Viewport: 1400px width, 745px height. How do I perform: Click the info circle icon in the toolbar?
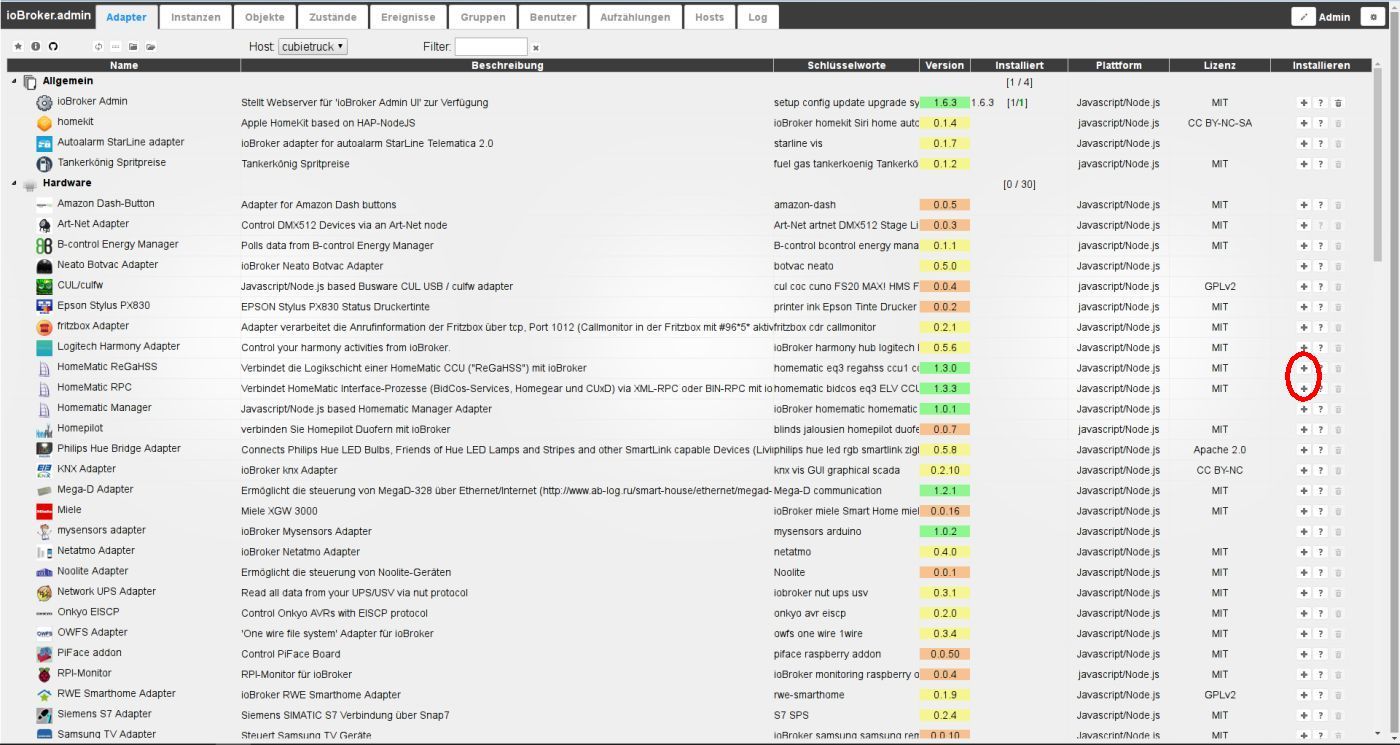click(x=36, y=47)
